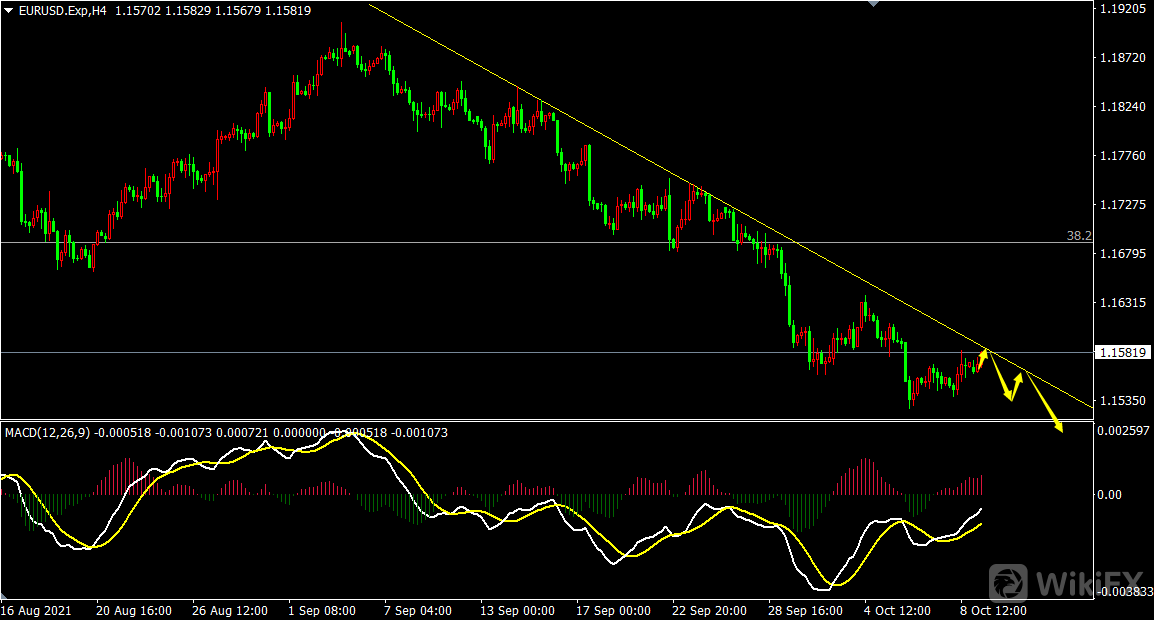Click the 1.19205 top price scale label
This screenshot has height=620, width=1154.
point(1122,9)
